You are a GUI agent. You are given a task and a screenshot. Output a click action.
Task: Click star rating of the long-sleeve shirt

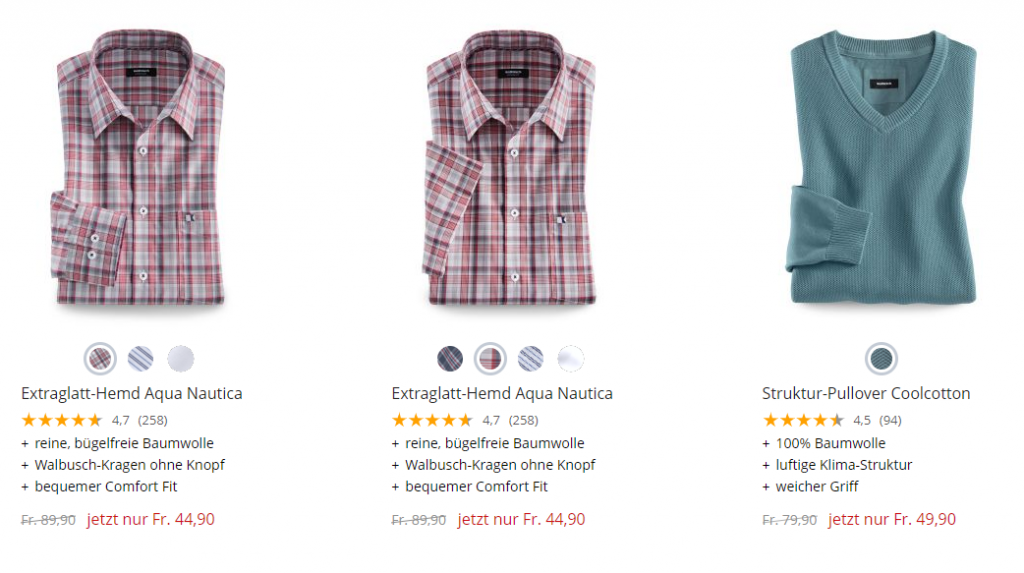[61, 420]
